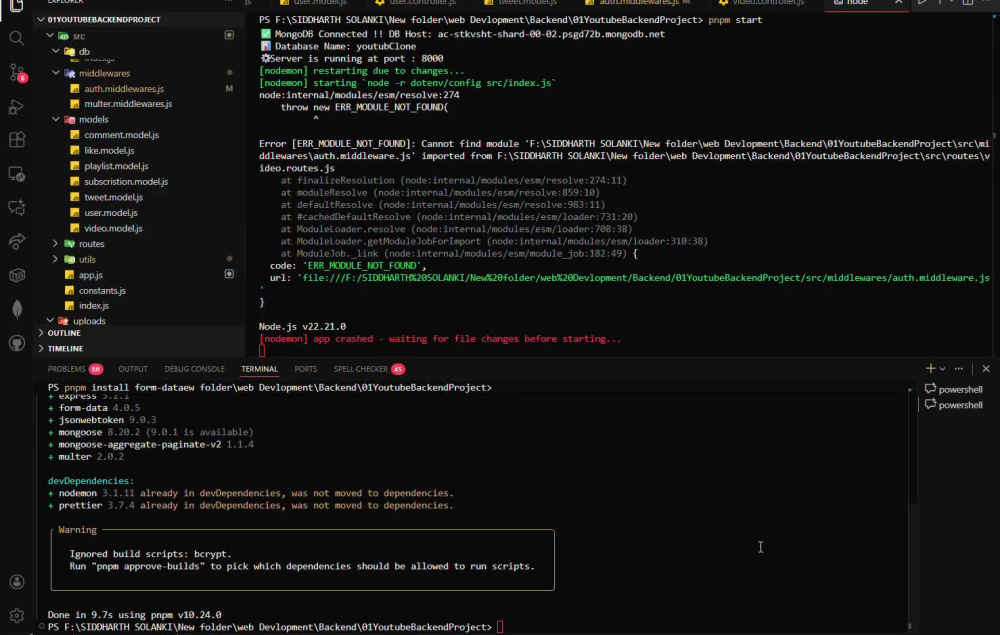
Task: Open user.model.js in the explorer tree
Action: pyautogui.click(x=110, y=213)
